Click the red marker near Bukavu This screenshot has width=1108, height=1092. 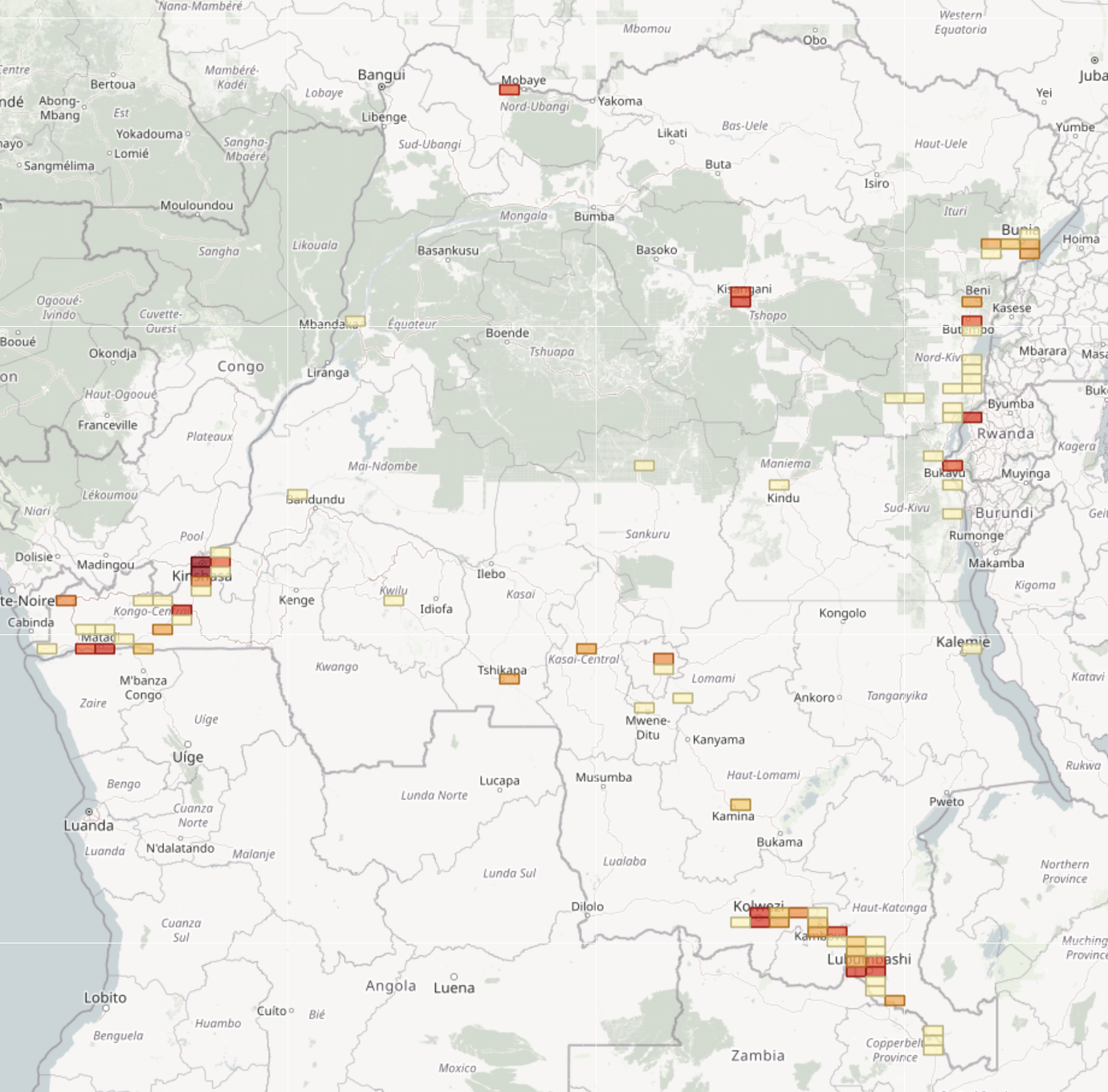click(952, 464)
